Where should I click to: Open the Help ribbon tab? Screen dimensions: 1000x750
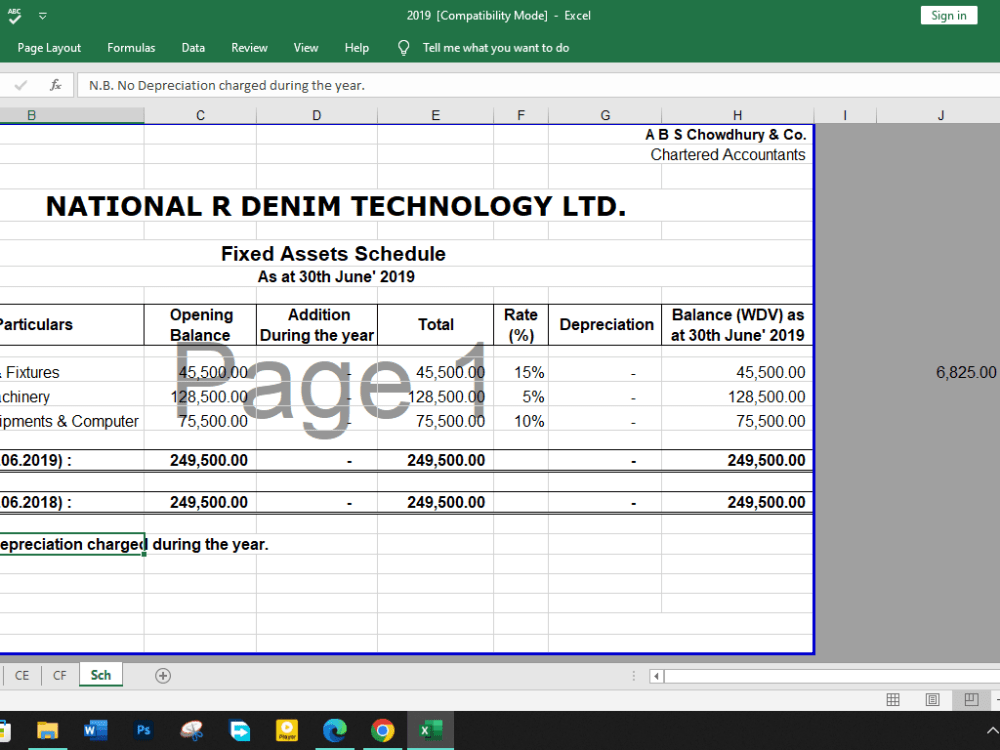pyautogui.click(x=357, y=48)
